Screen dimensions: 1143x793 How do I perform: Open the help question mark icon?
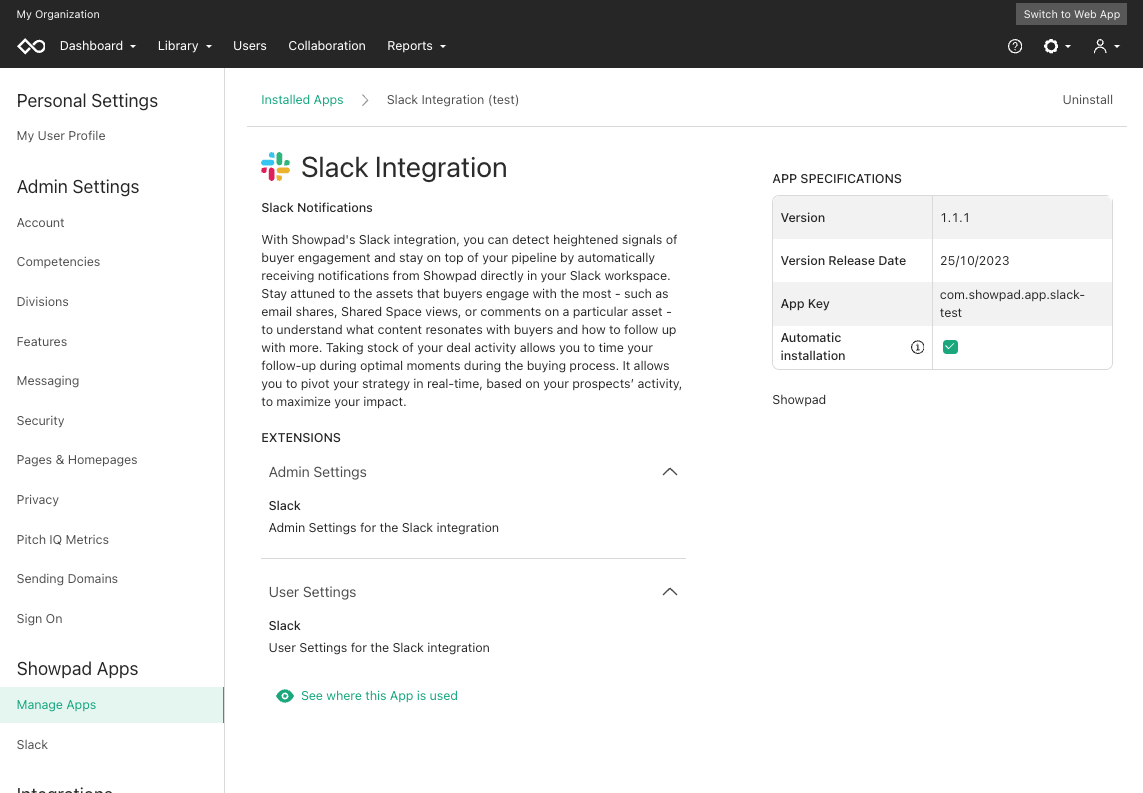tap(1015, 46)
